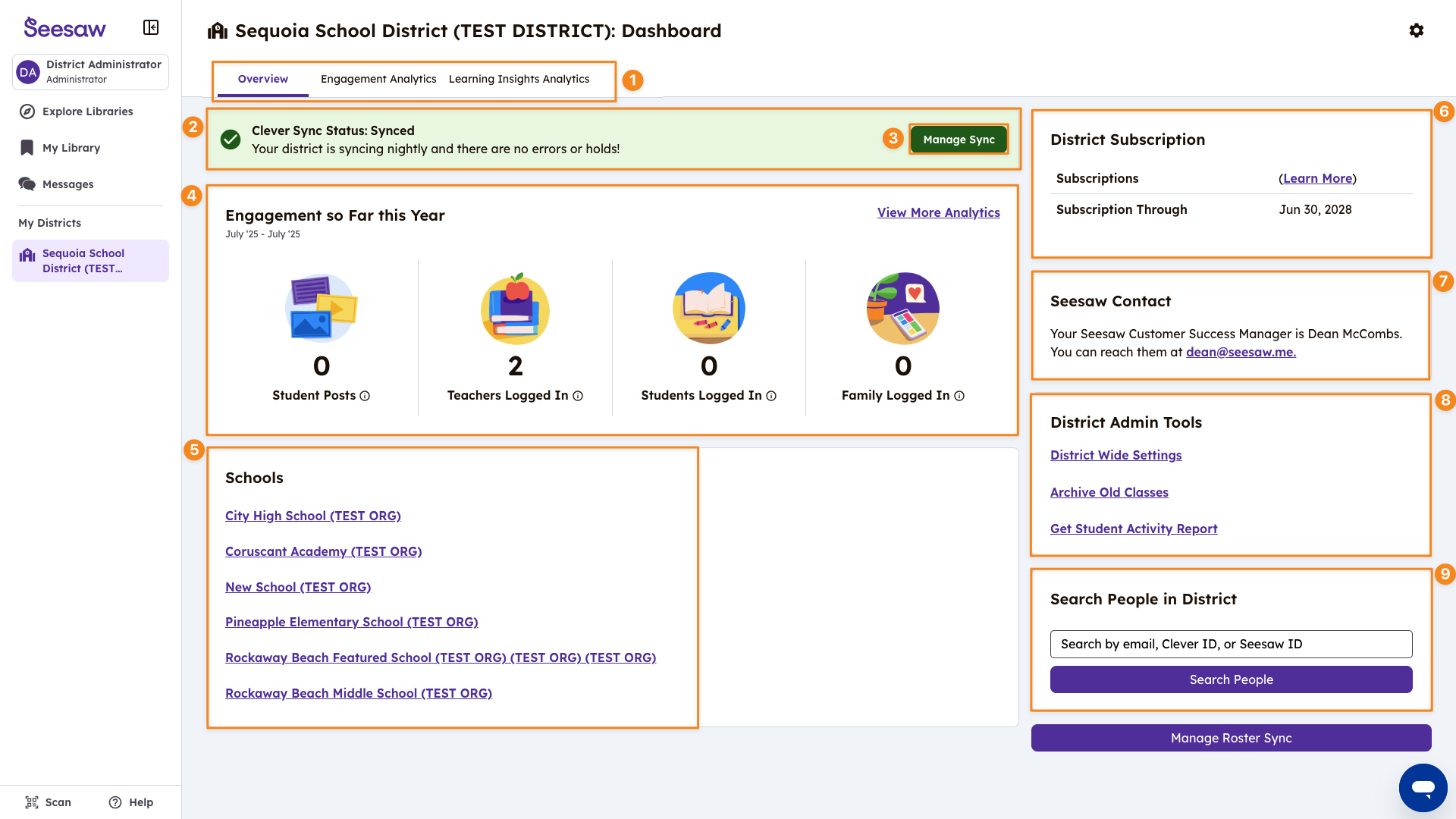Open New School (TEST ORG)
The height and width of the screenshot is (819, 1456).
(298, 587)
